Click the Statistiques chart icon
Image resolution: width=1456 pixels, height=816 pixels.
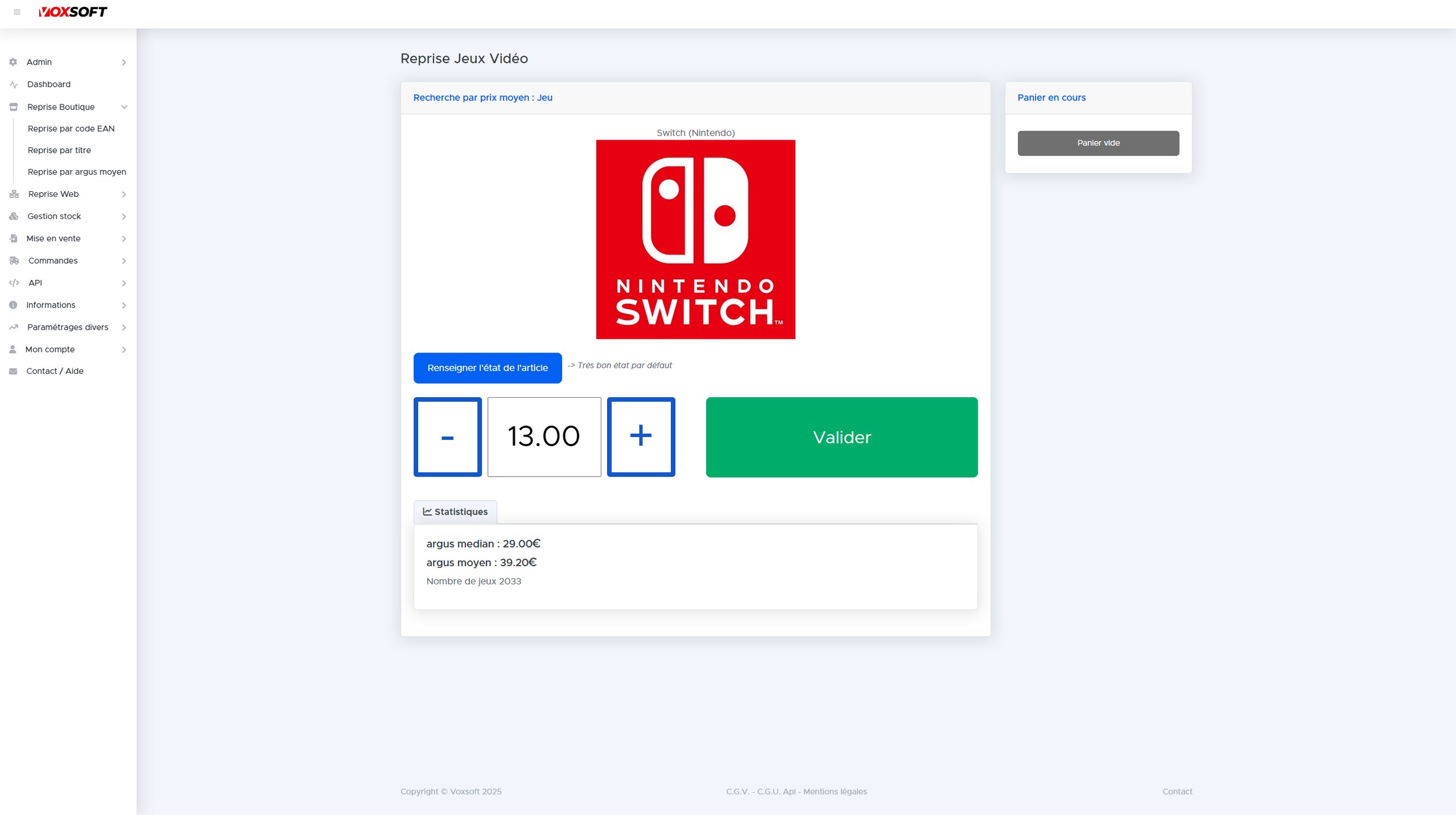click(427, 511)
